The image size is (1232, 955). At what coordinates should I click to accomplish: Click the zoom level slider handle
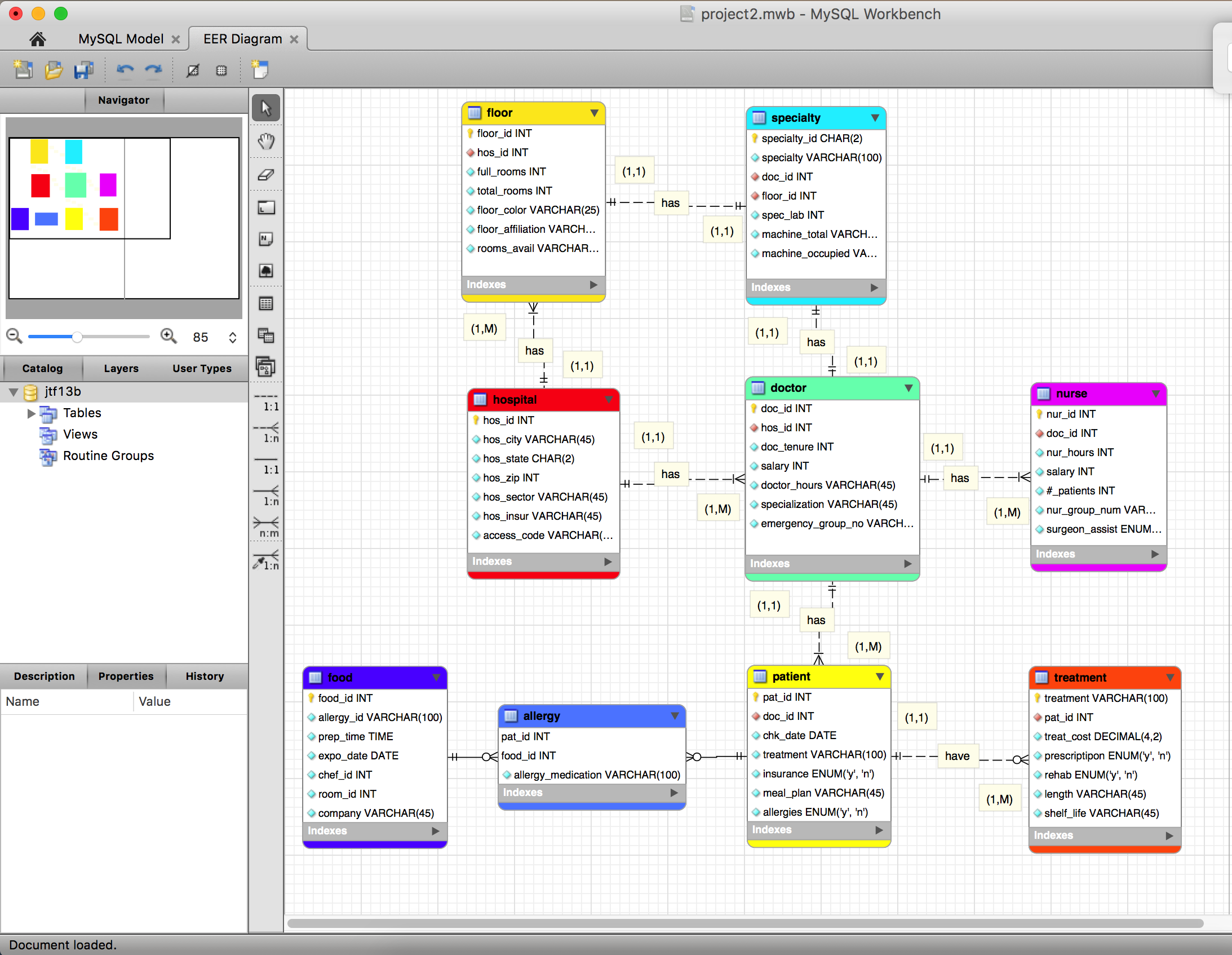point(77,337)
